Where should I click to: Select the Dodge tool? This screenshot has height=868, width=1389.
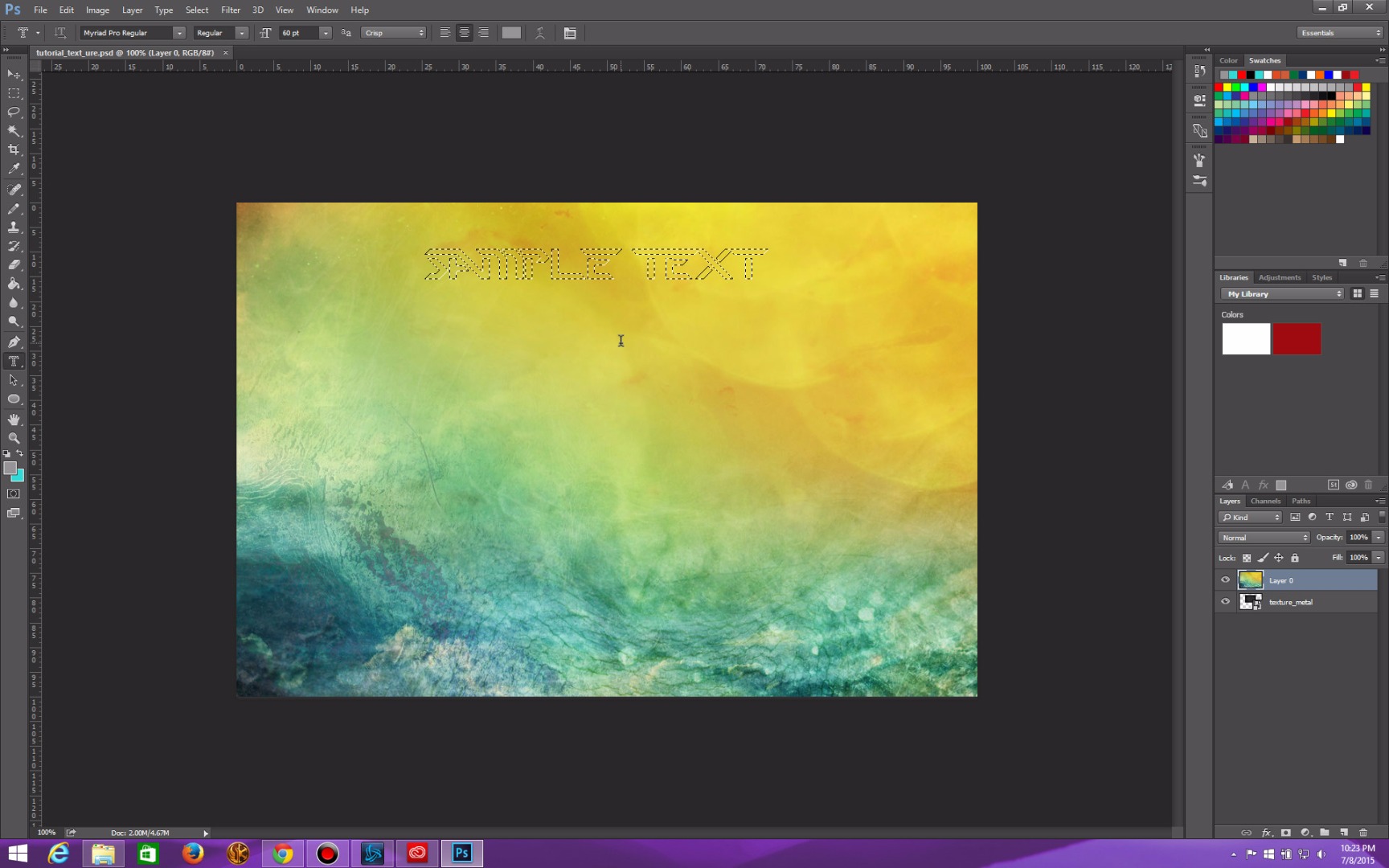click(14, 321)
